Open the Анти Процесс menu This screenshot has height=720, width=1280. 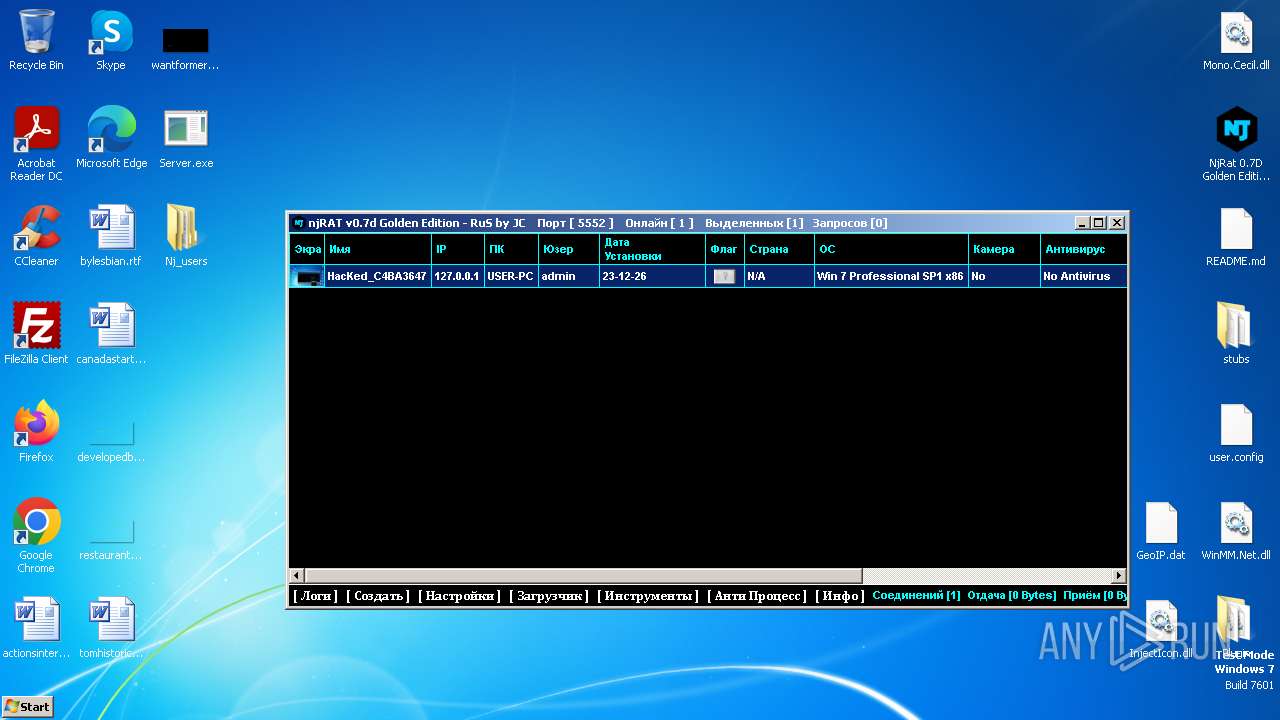(x=757, y=596)
